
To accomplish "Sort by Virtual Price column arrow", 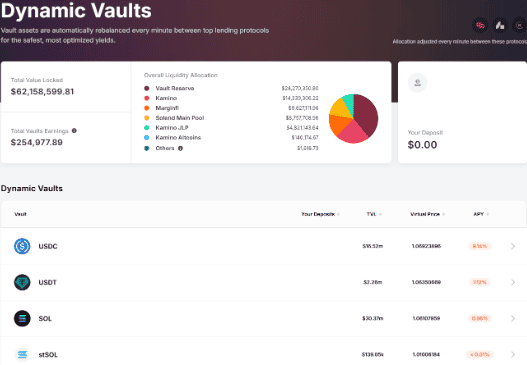I will (444, 214).
